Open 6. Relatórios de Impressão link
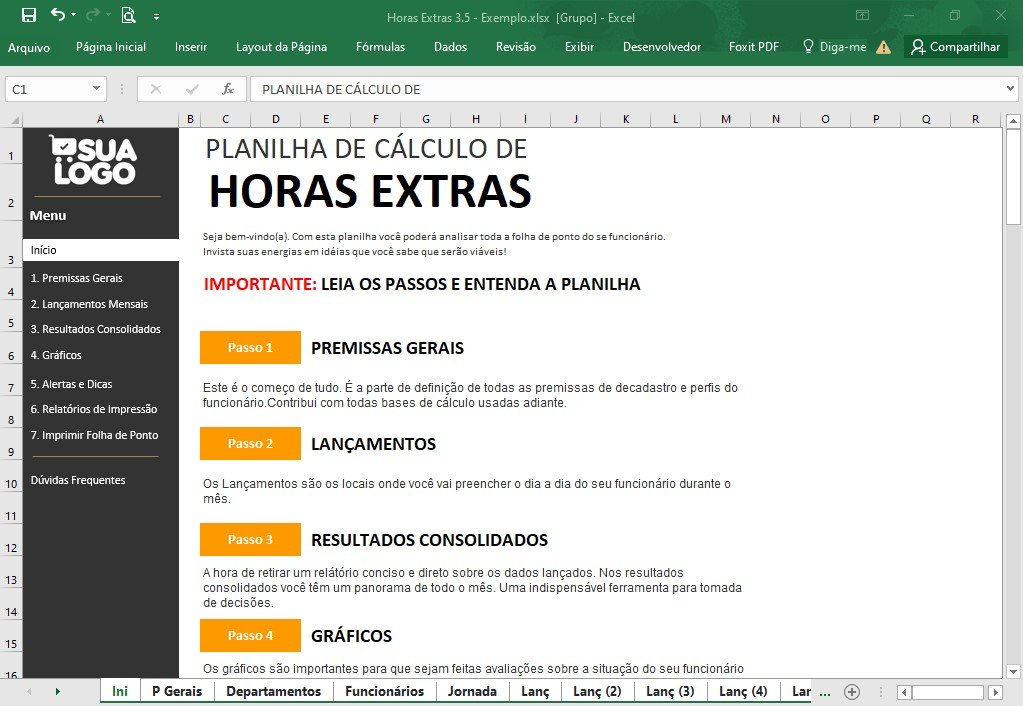 (94, 409)
